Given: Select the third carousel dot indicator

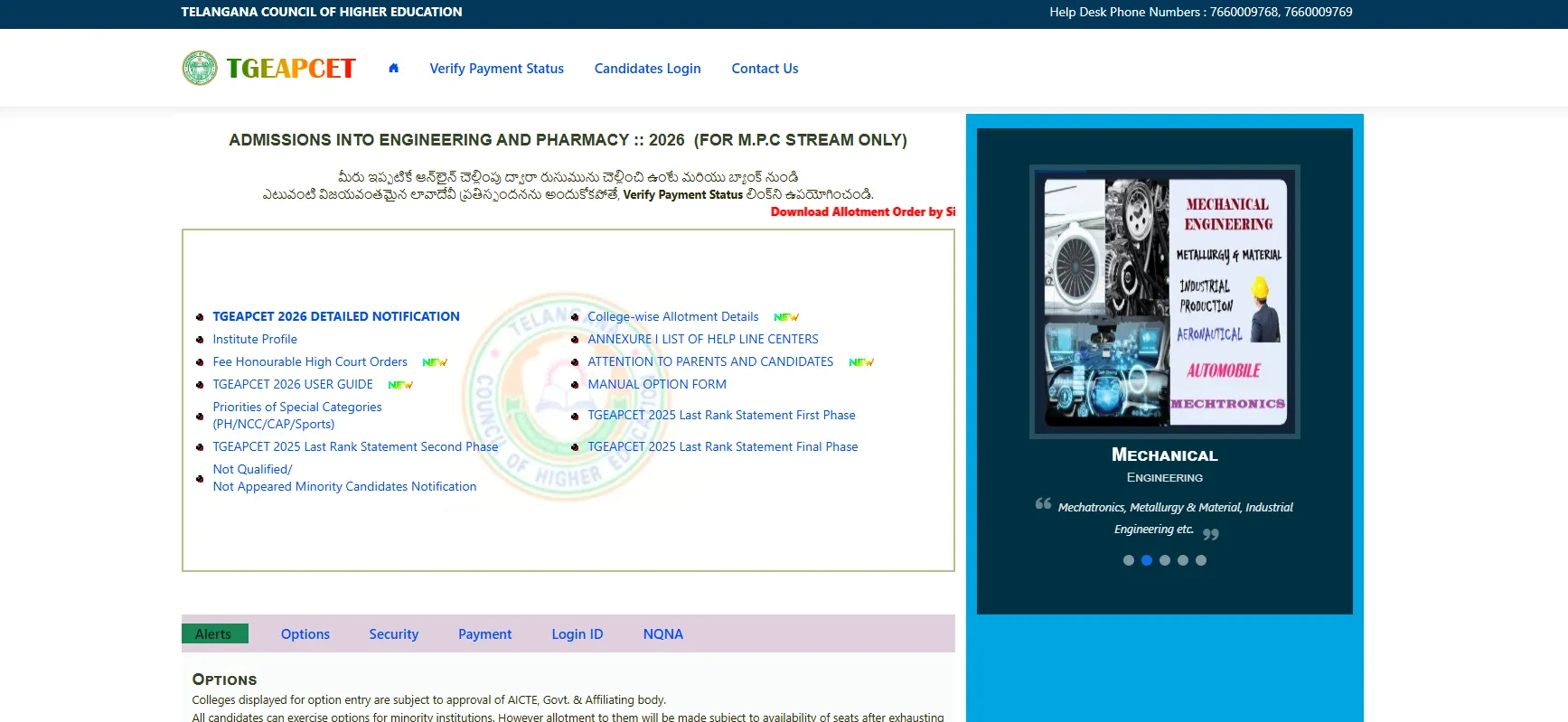Looking at the screenshot, I should (1165, 560).
